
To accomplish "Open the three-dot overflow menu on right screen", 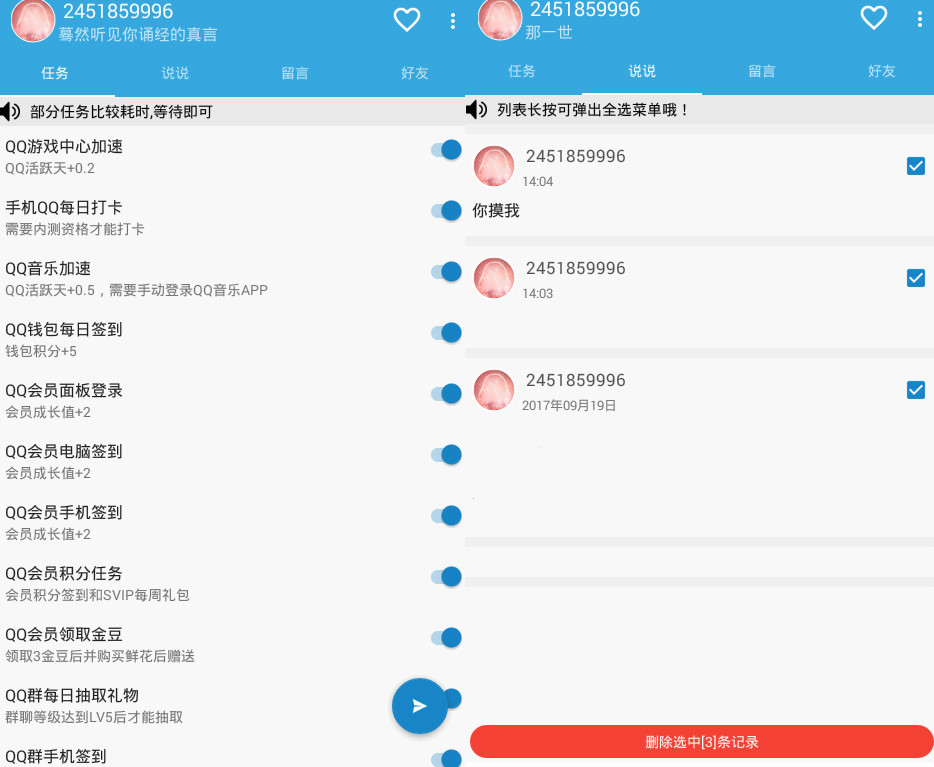I will pos(922,19).
